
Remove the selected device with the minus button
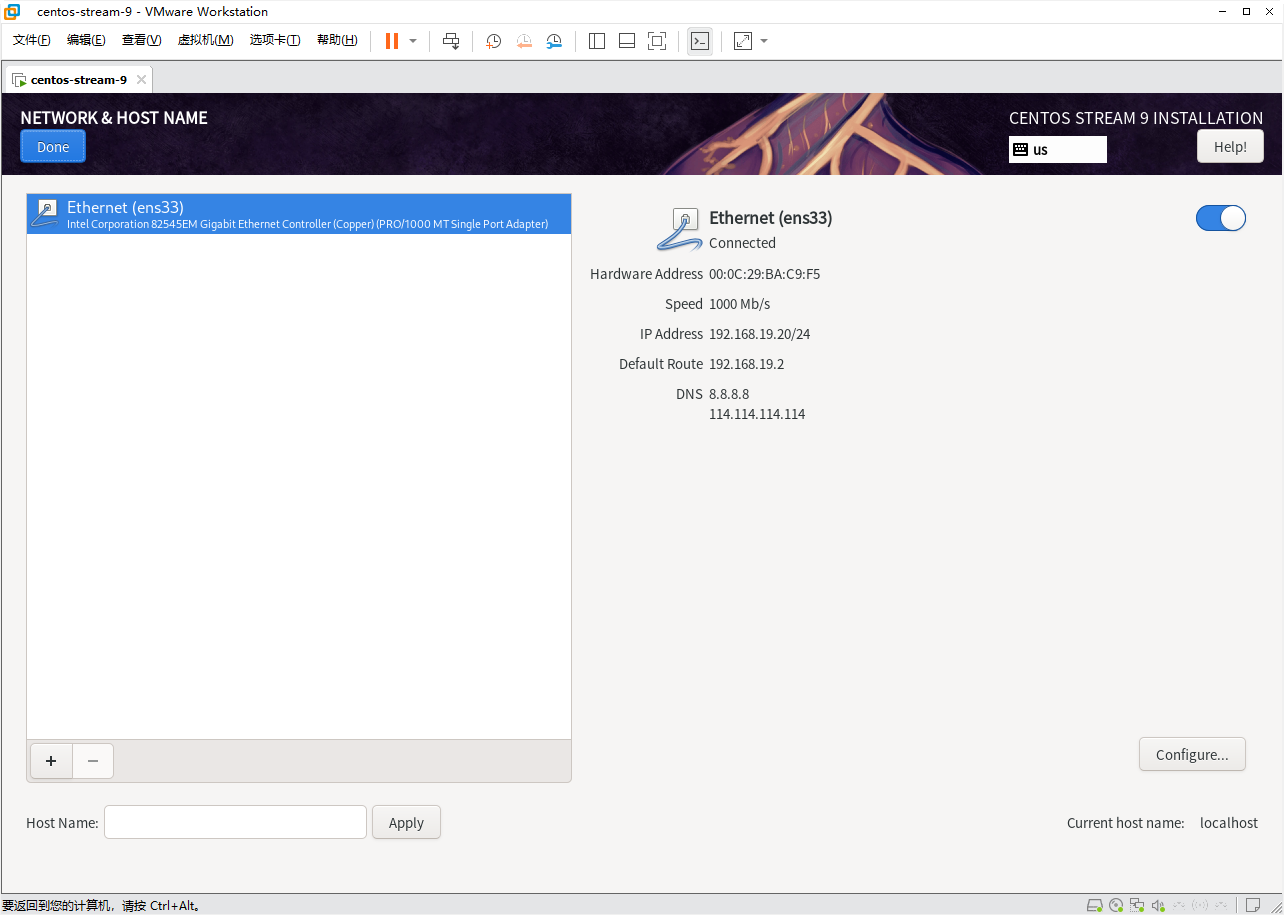pyautogui.click(x=93, y=761)
